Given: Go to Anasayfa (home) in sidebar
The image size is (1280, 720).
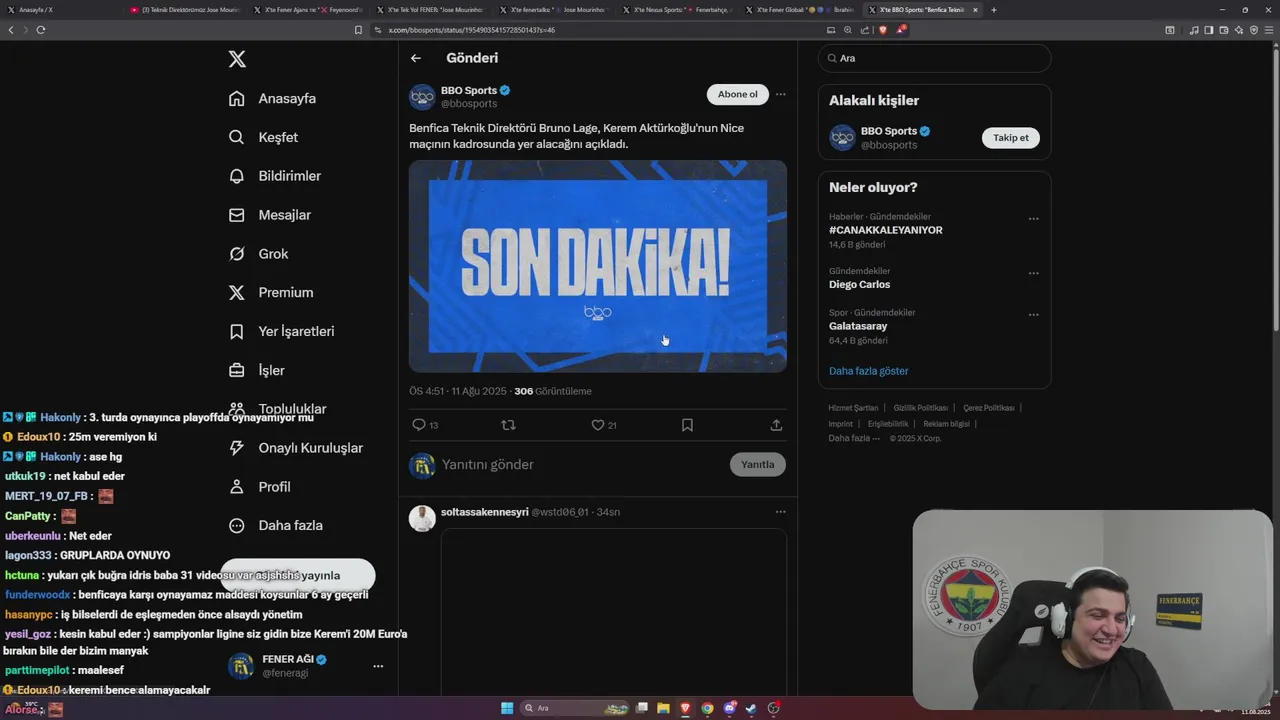Looking at the screenshot, I should (x=272, y=98).
